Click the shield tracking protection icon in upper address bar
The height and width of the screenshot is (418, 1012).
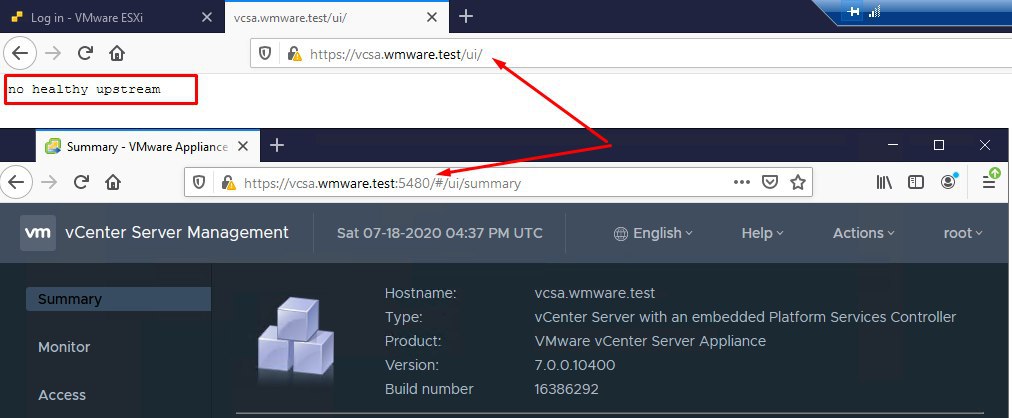265,54
